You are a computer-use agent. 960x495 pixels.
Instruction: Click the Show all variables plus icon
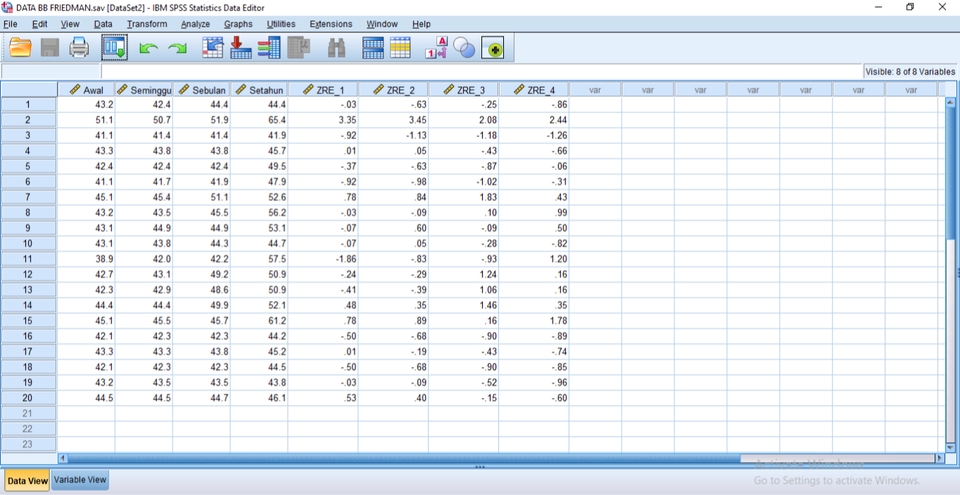click(493, 48)
